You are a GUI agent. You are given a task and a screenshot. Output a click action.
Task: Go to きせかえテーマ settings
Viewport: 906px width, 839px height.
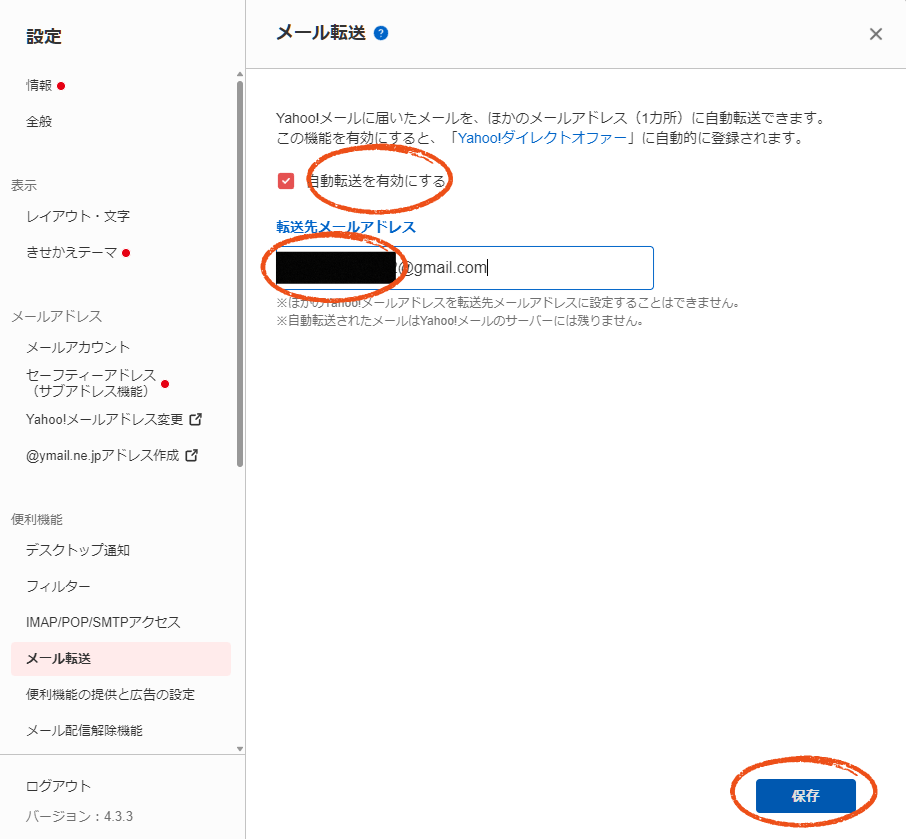pyautogui.click(x=72, y=252)
